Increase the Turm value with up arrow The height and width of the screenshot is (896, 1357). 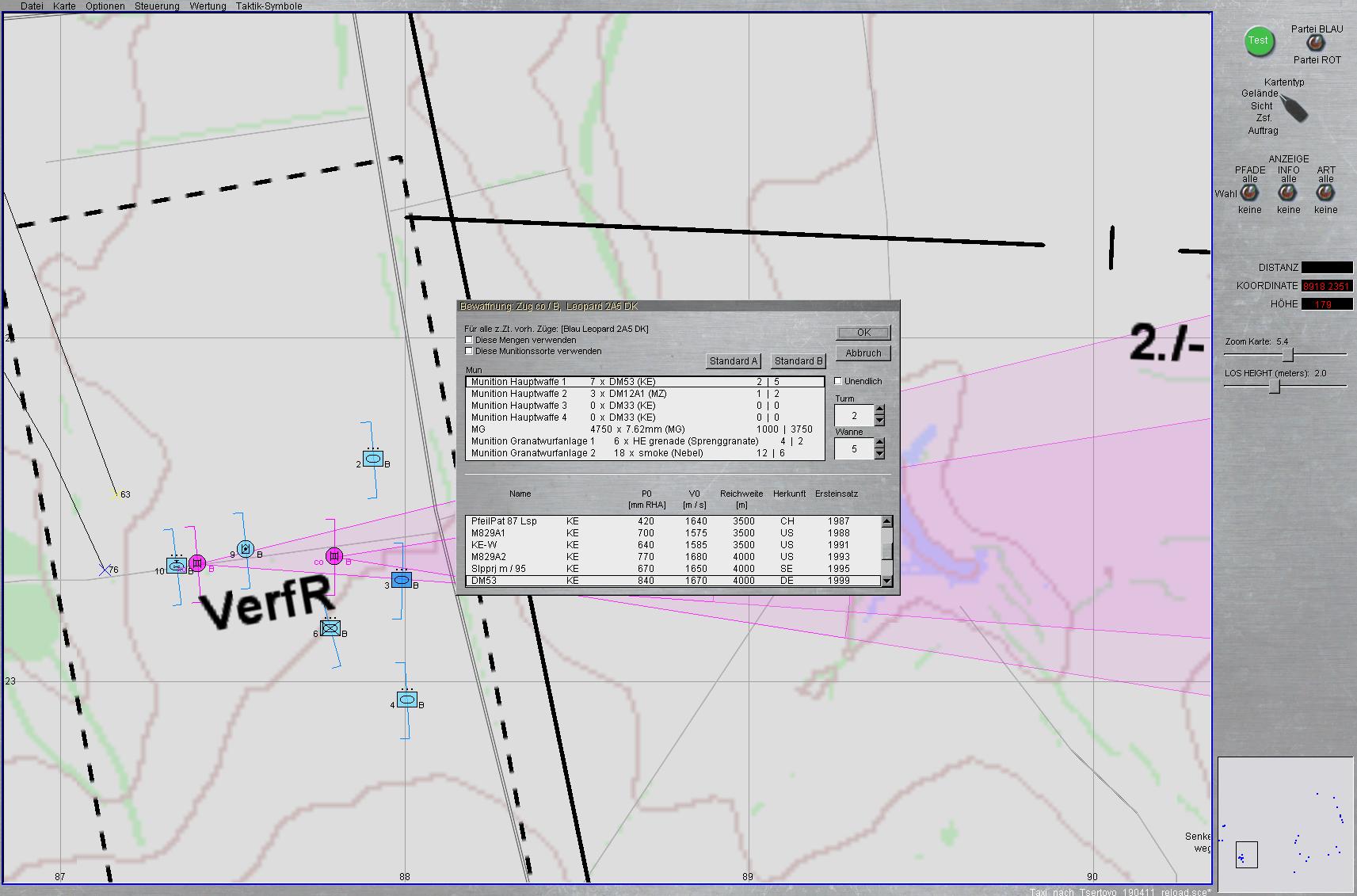[x=879, y=410]
